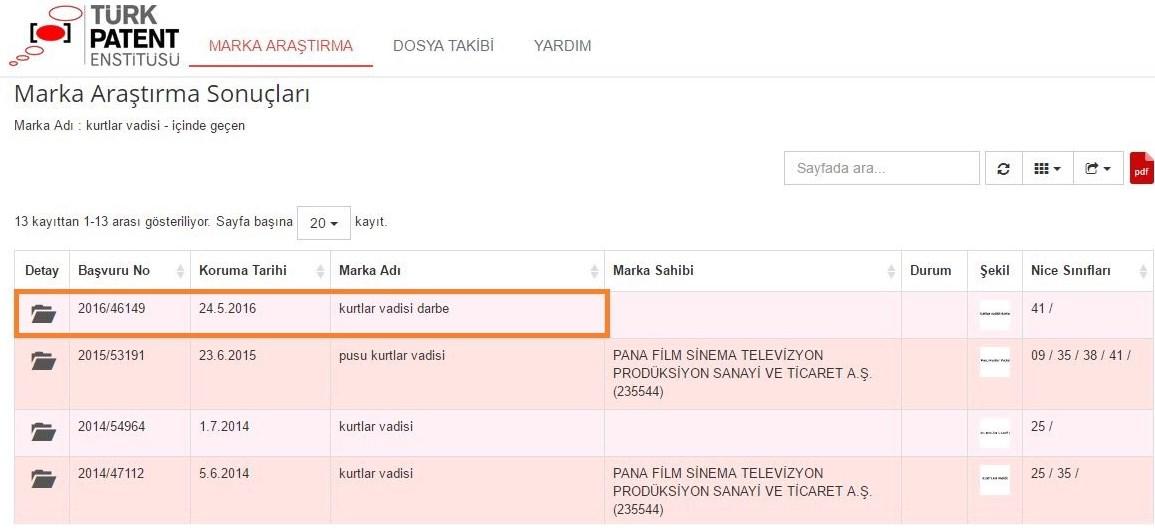Image resolution: width=1155 pixels, height=531 pixels.
Task: Open detail folder for application 2016/46149
Action: 43,314
